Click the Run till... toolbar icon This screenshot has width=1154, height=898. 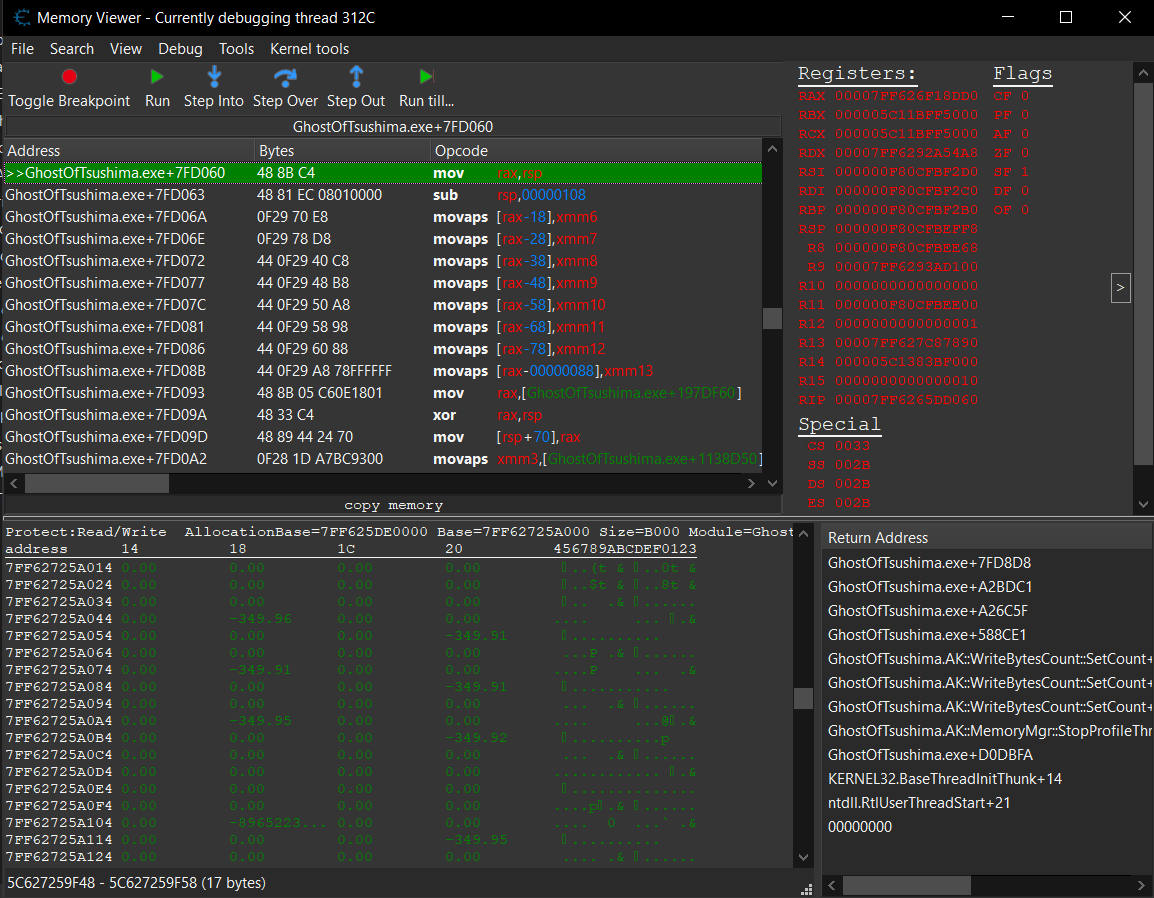[424, 76]
